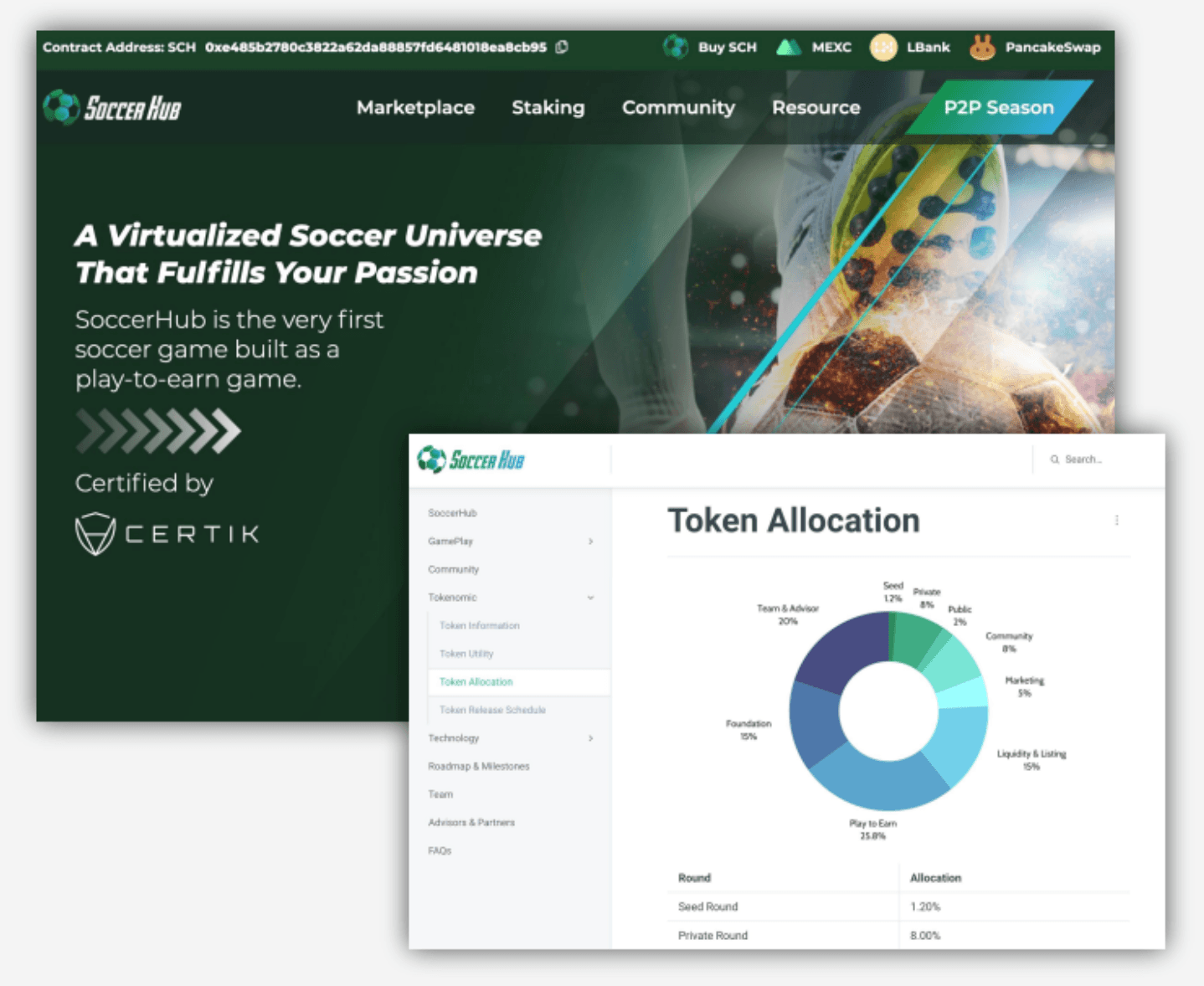Click the Round column header
The image size is (1204, 986).
click(694, 878)
